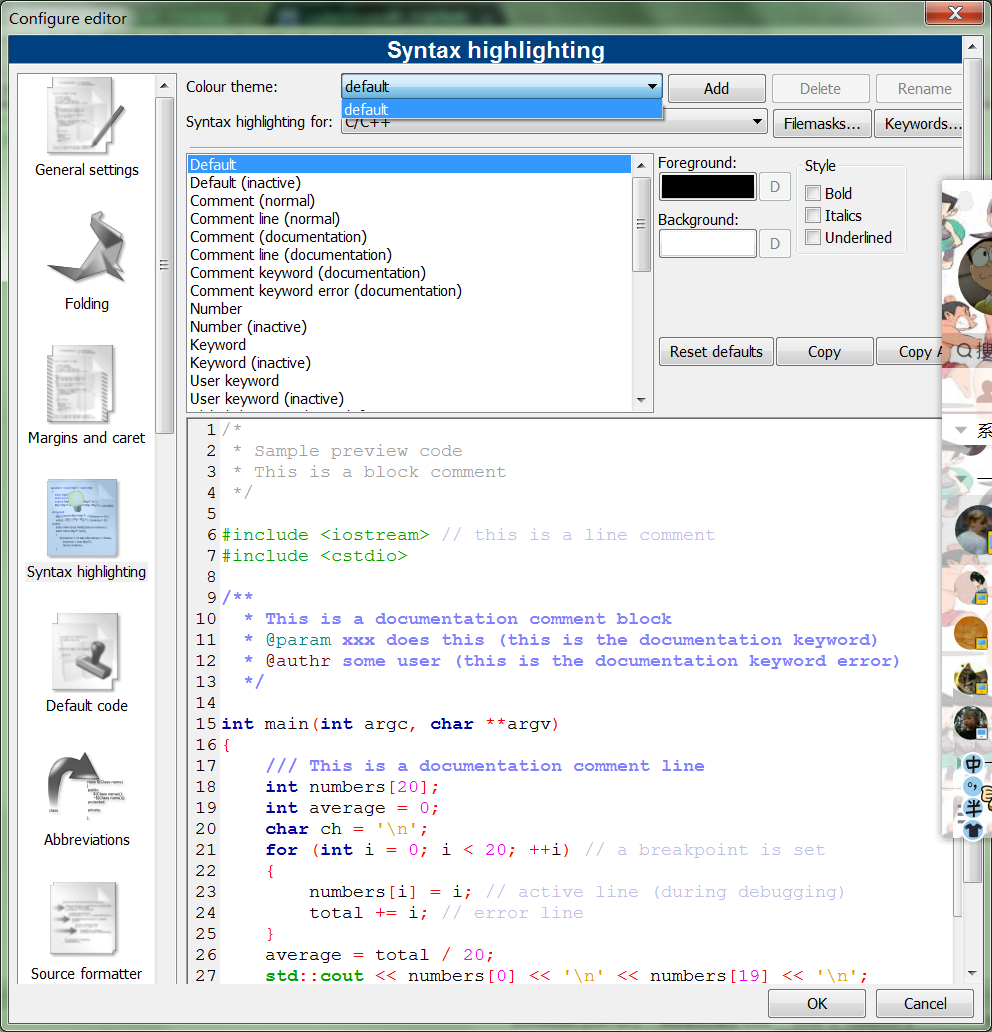992x1032 pixels.
Task: Pick the black Foreground colour swatch
Action: click(708, 187)
